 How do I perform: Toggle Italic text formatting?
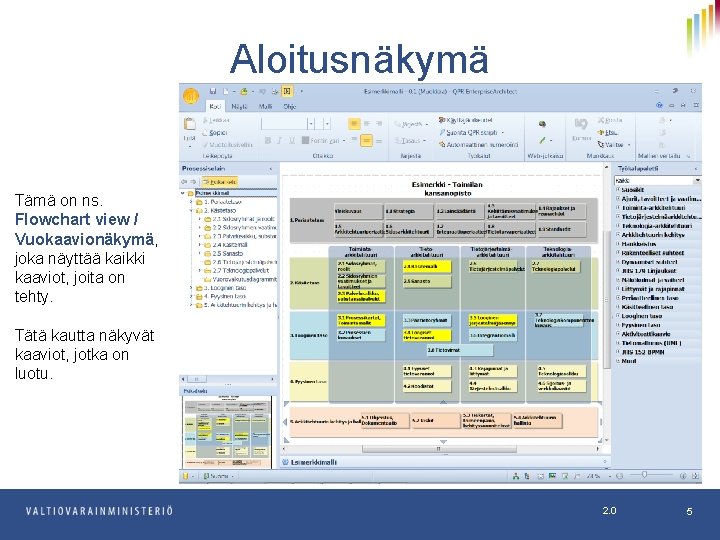[x=279, y=141]
